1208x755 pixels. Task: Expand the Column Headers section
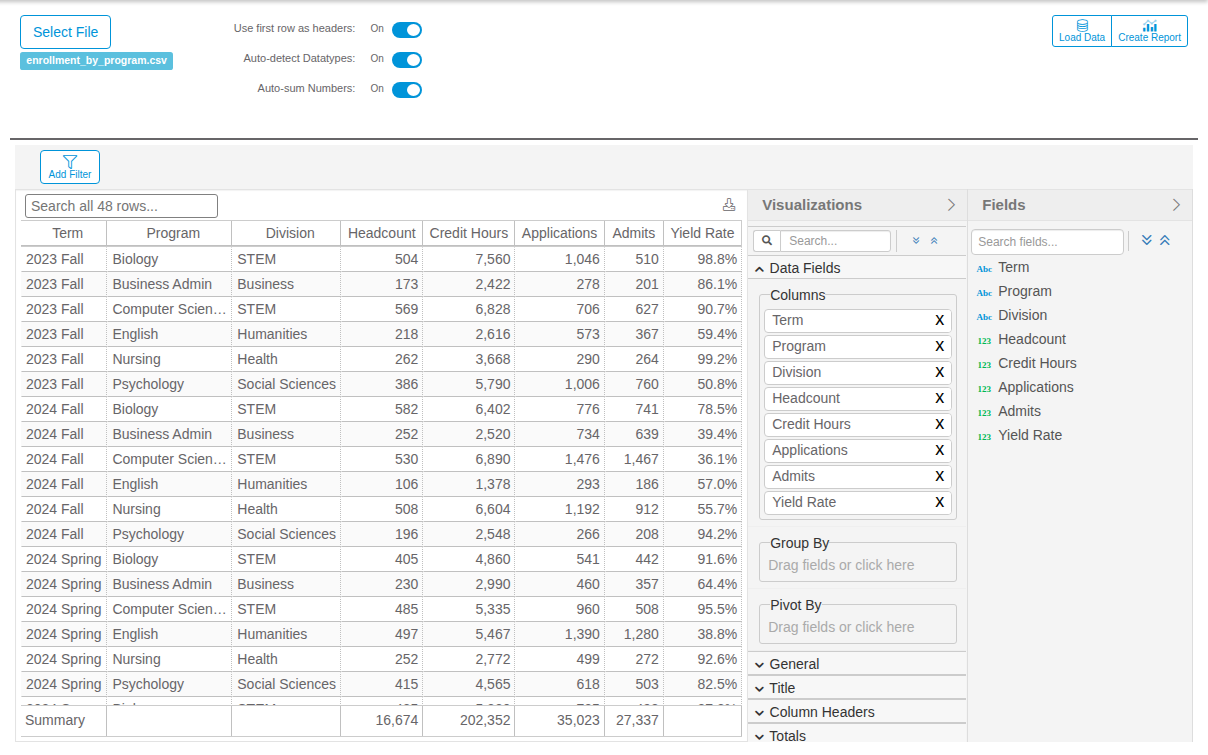pos(857,712)
